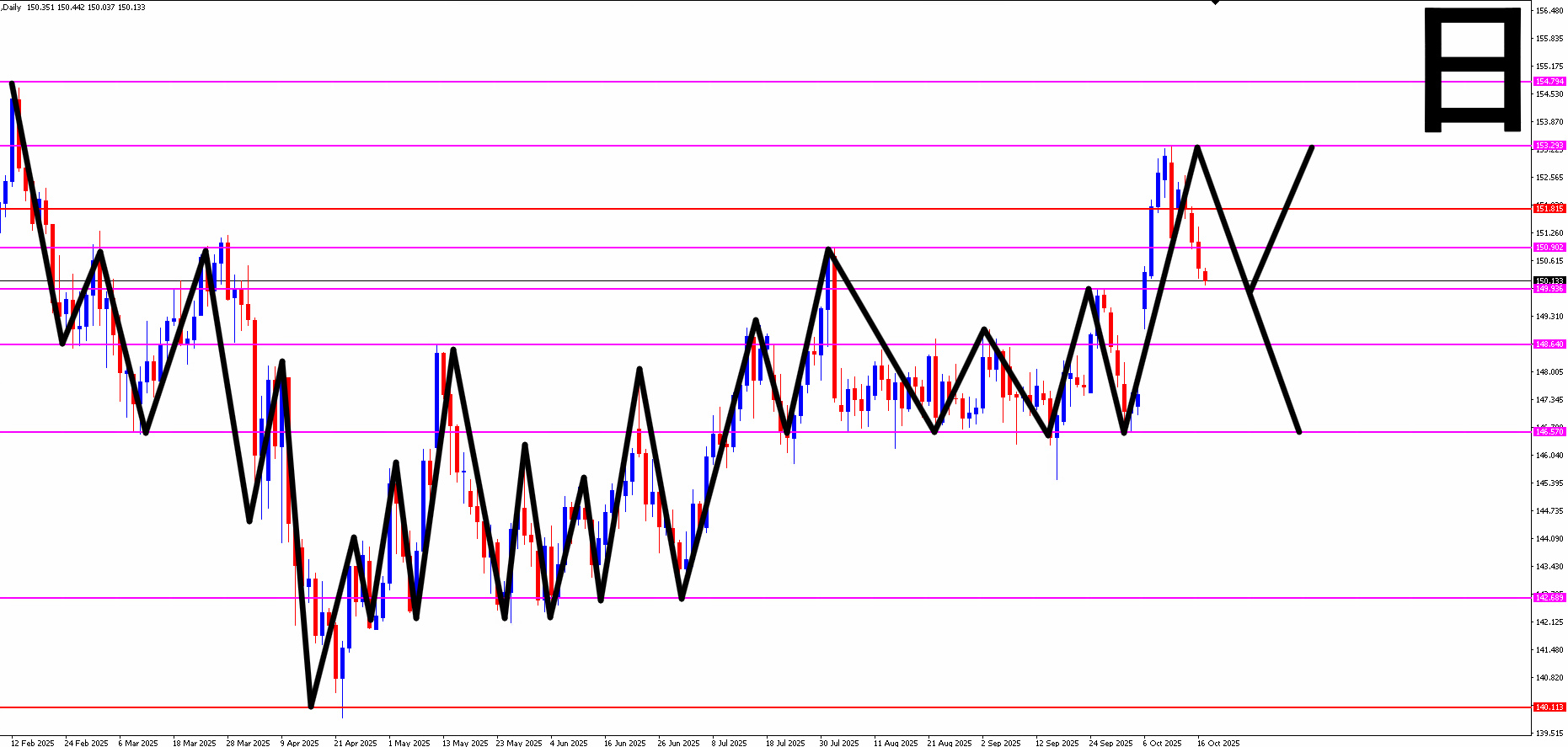Click the 12 Feb 2025 date label
The width and height of the screenshot is (1568, 747).
tap(32, 743)
